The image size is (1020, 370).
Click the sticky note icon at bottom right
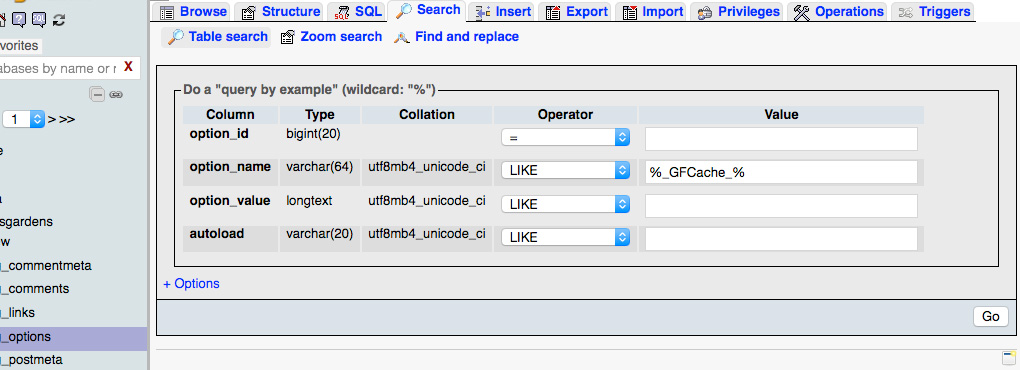(x=1009, y=358)
